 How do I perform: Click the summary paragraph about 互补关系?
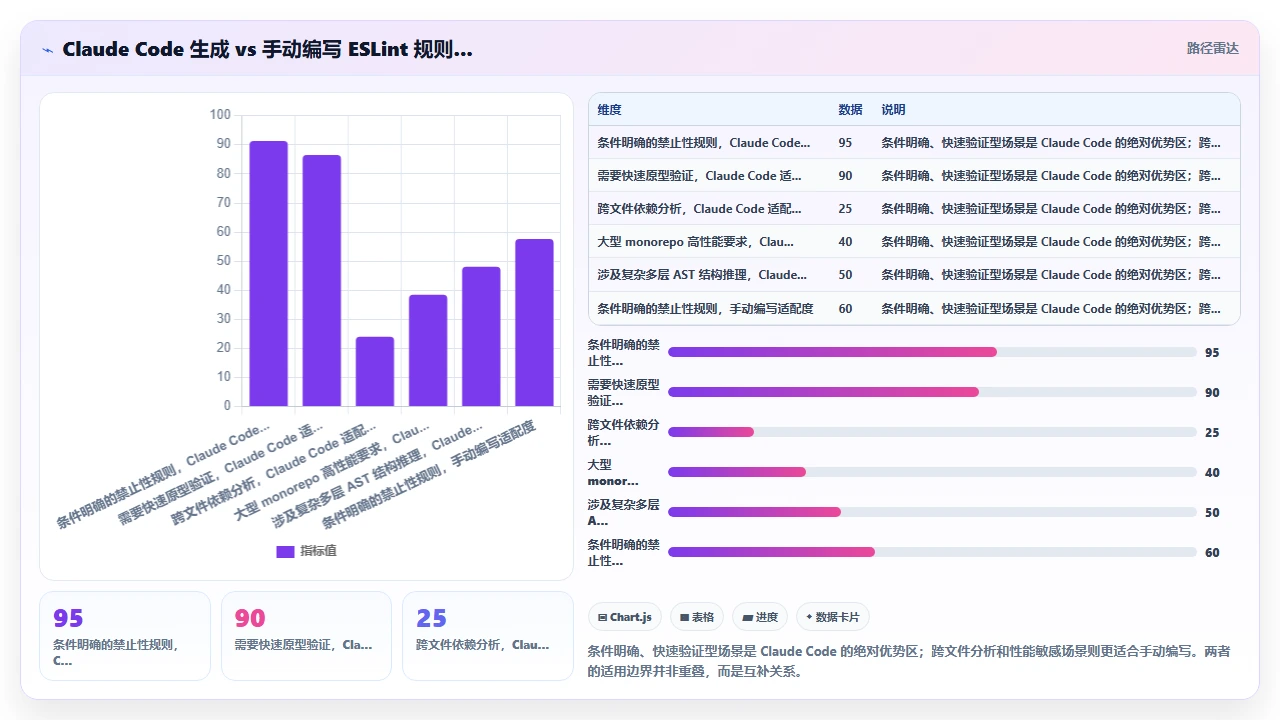(909, 661)
